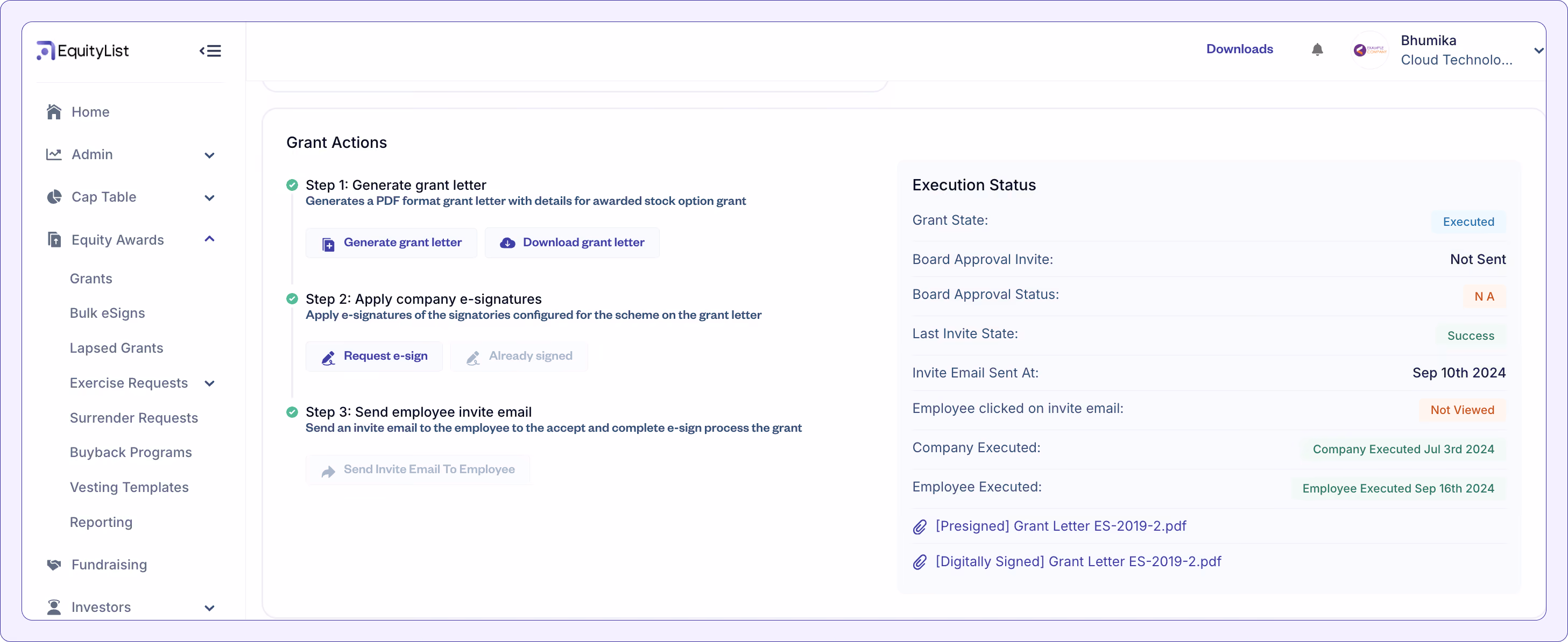Screen dimensions: 1568x642
Task: Click Download grant letter button
Action: coord(572,242)
